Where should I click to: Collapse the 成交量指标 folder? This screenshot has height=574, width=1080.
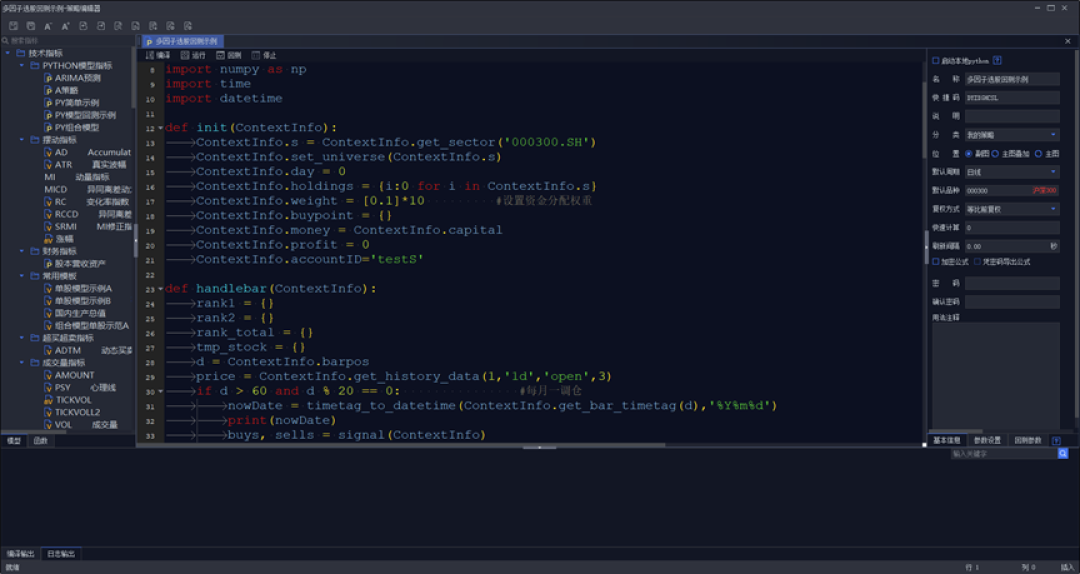21,362
